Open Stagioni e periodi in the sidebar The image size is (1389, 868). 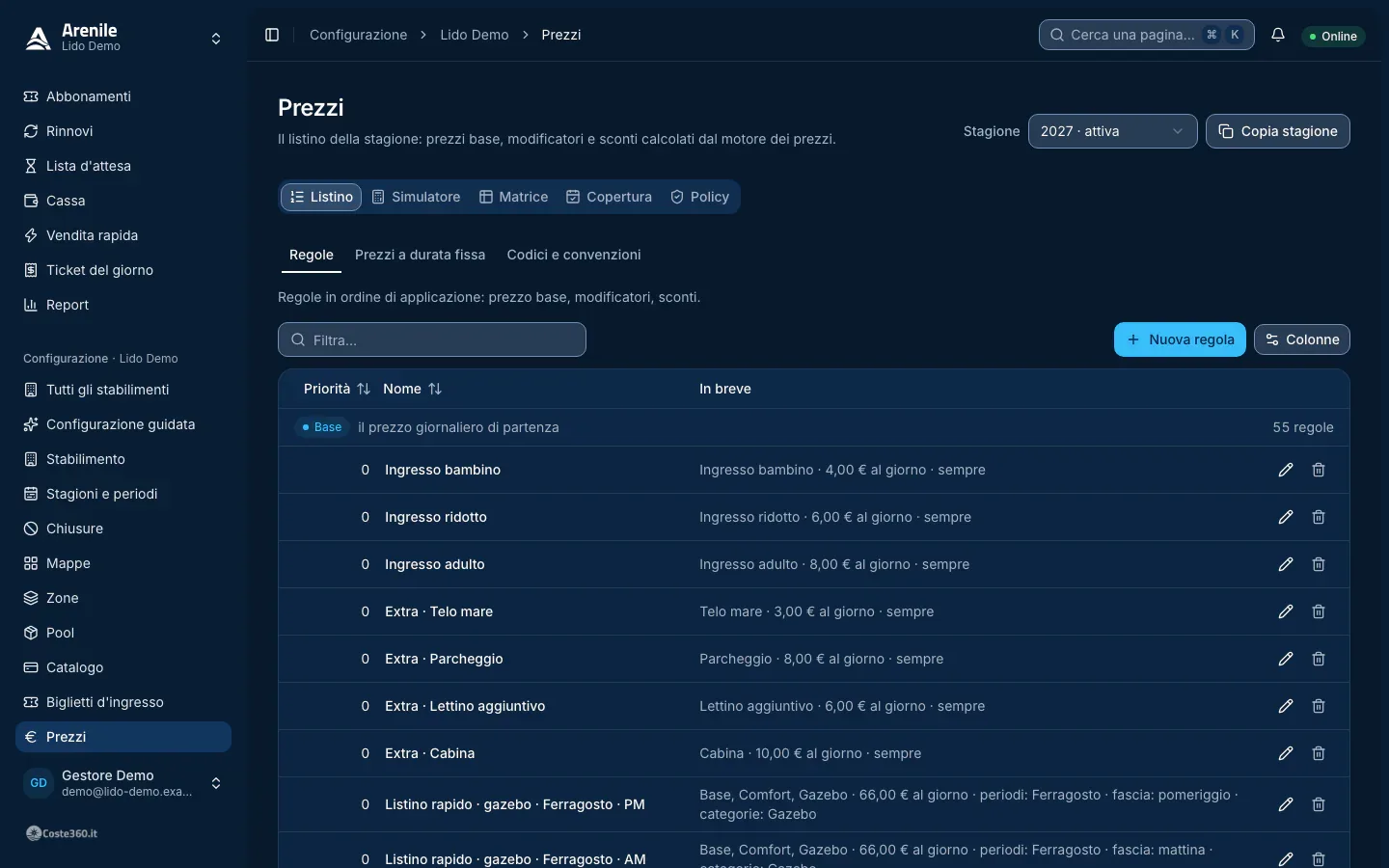pyautogui.click(x=123, y=494)
